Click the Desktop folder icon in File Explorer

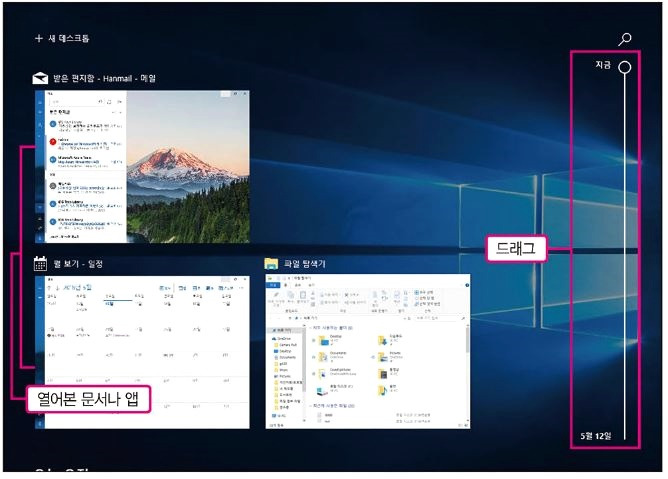point(324,340)
